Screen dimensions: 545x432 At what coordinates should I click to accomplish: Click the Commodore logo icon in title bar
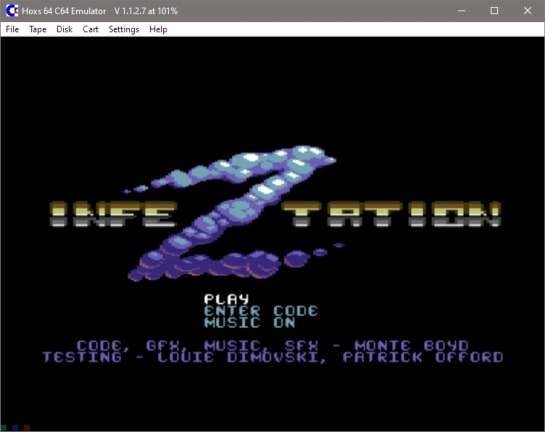click(x=11, y=10)
